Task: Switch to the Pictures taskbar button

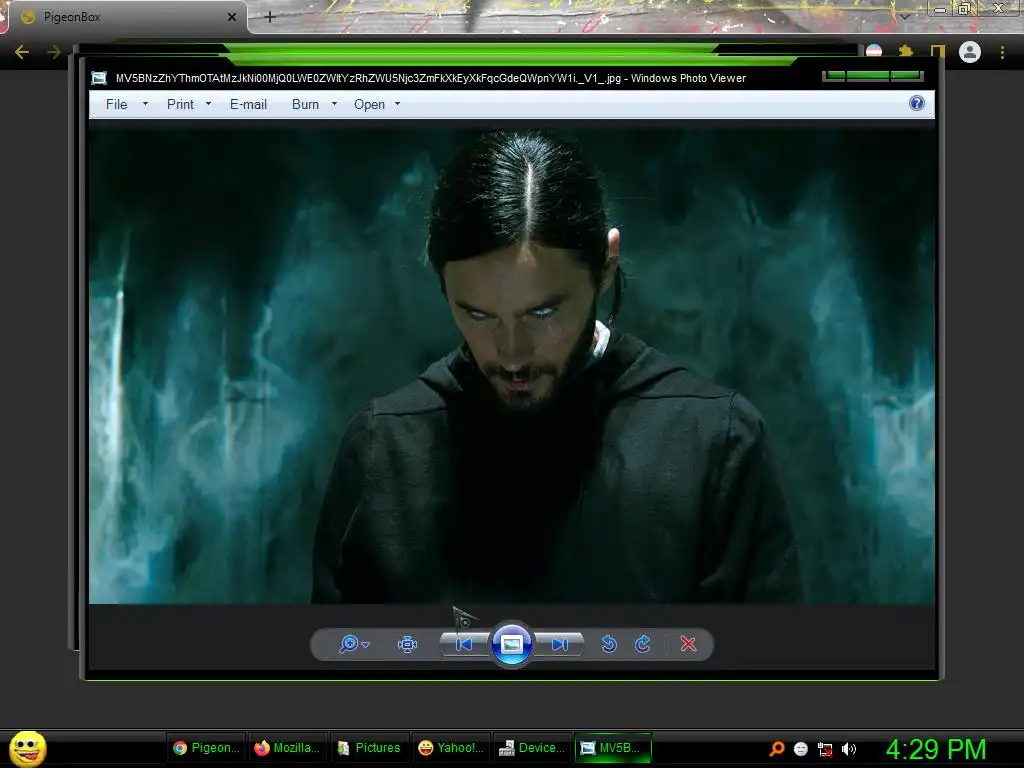Action: pyautogui.click(x=369, y=748)
